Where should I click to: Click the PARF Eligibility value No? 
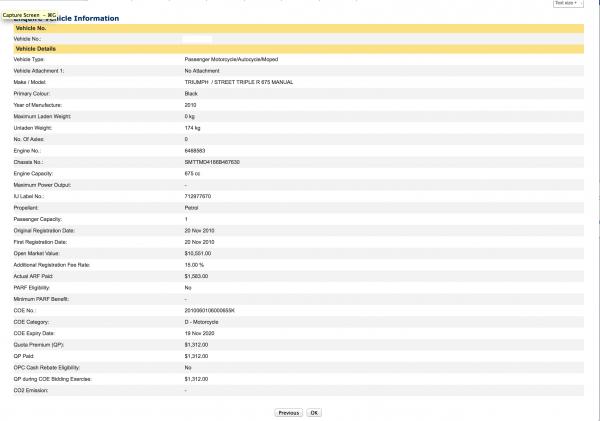pos(188,288)
